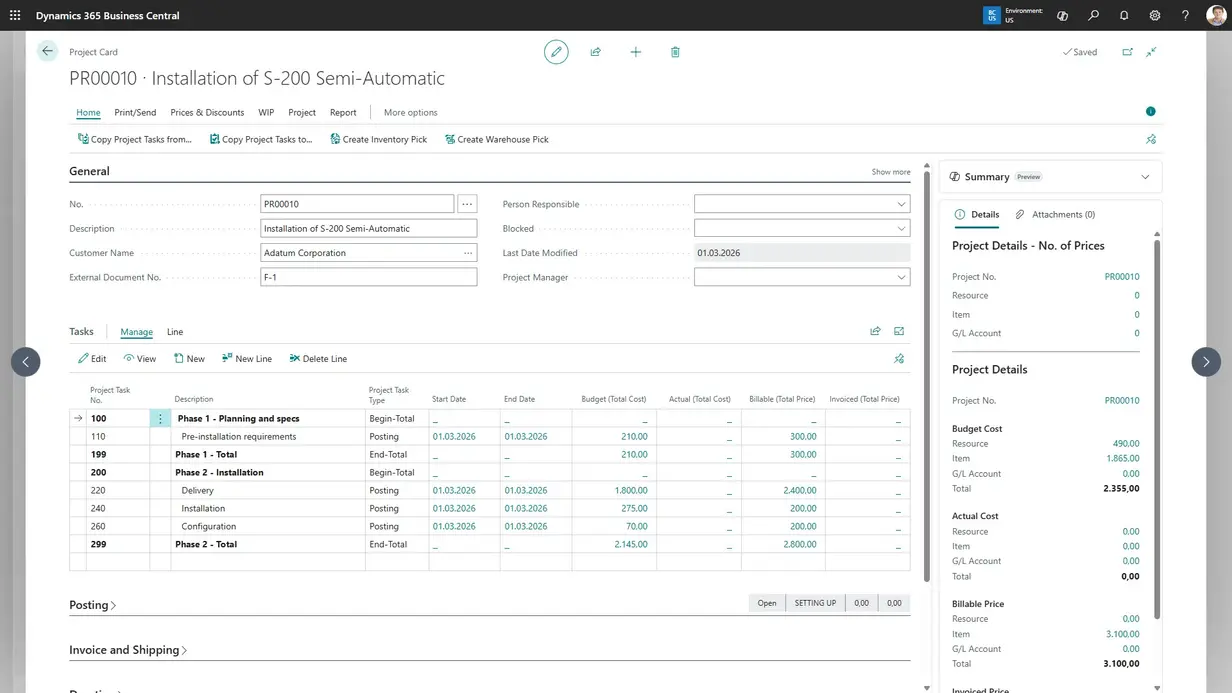The height and width of the screenshot is (693, 1232).
Task: Expand the Posting section
Action: point(92,605)
